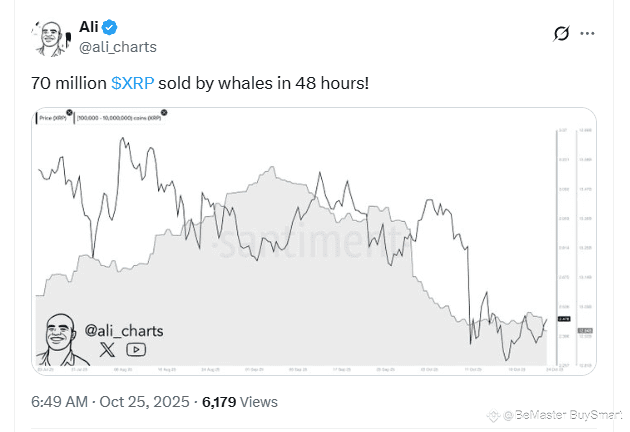Click the YouTube icon in the chart watermark
630x432 pixels.
tap(135, 349)
